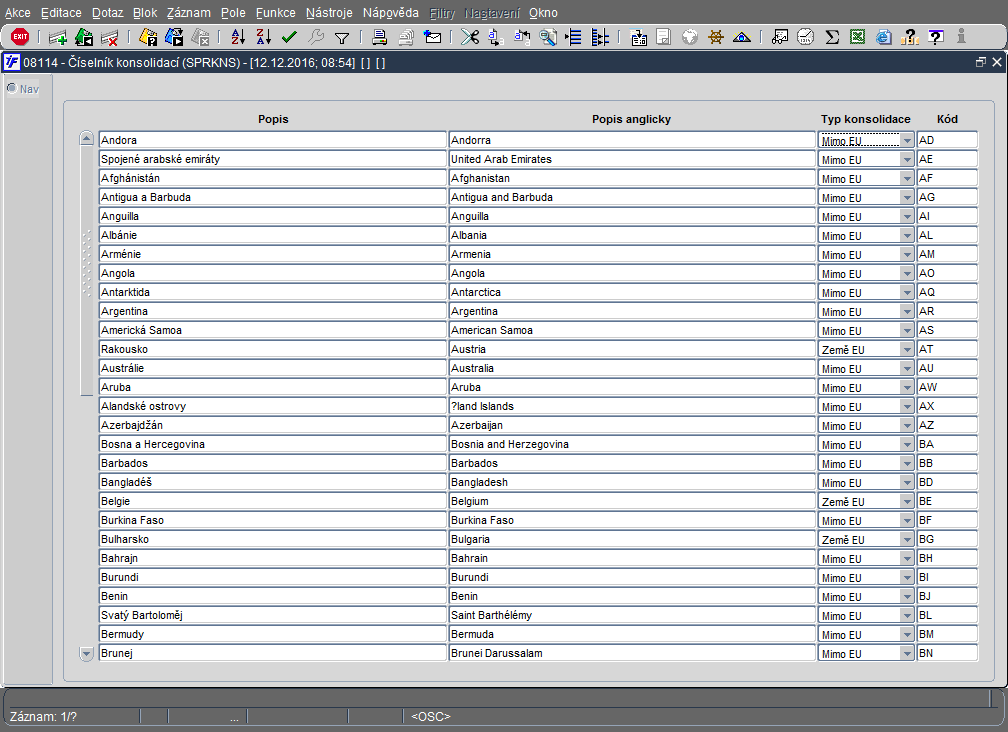Viewport: 1008px width, 732px height.
Task: Click the magnifier search document icon
Action: click(x=548, y=37)
